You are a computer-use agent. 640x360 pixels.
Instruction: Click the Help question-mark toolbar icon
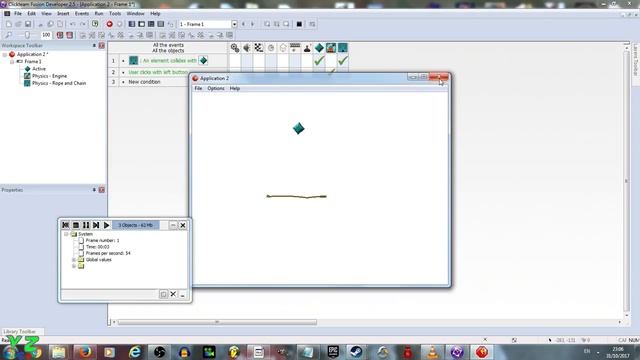point(95,24)
